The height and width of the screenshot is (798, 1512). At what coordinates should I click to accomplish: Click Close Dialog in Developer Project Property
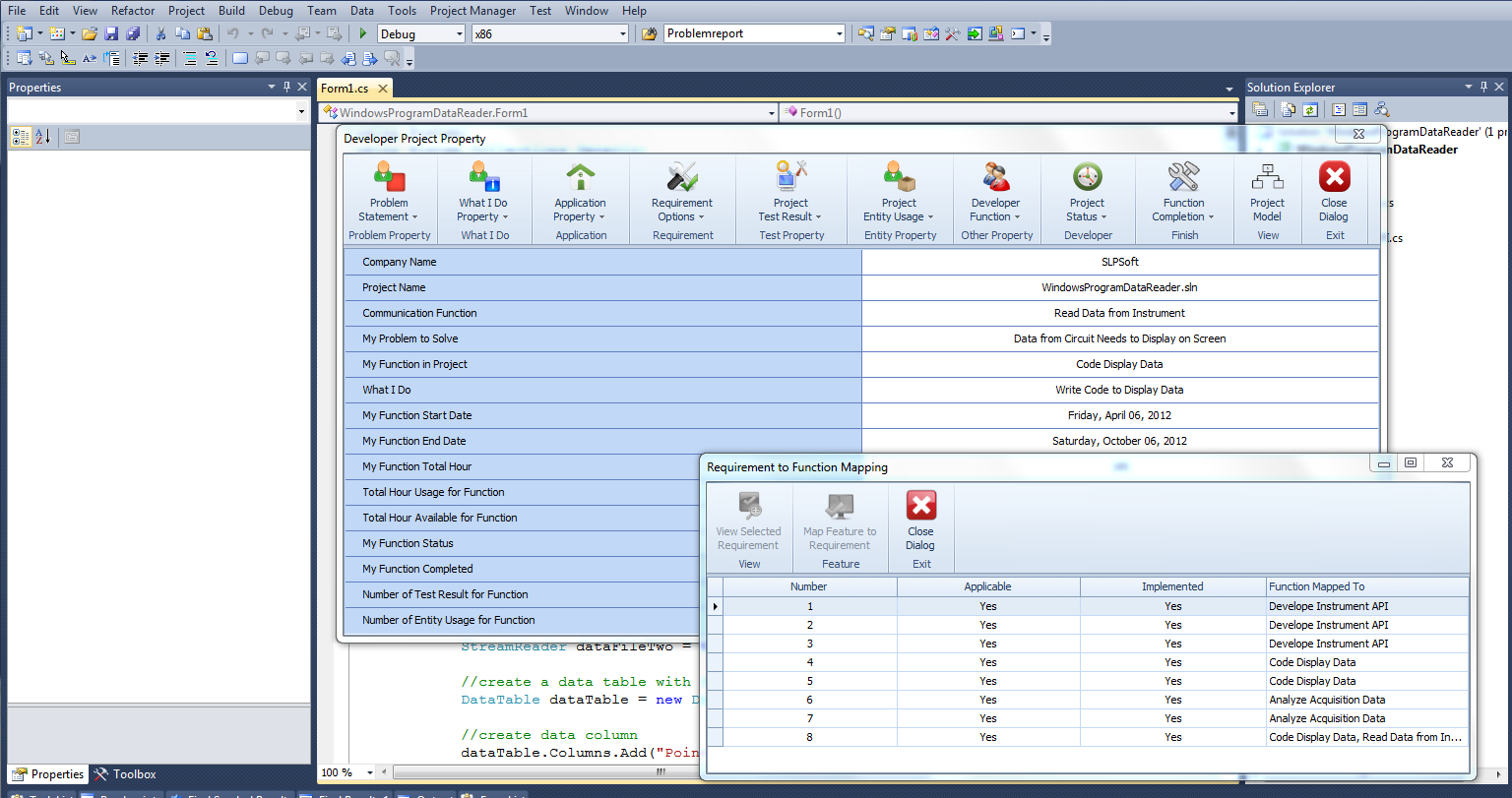[x=1335, y=193]
